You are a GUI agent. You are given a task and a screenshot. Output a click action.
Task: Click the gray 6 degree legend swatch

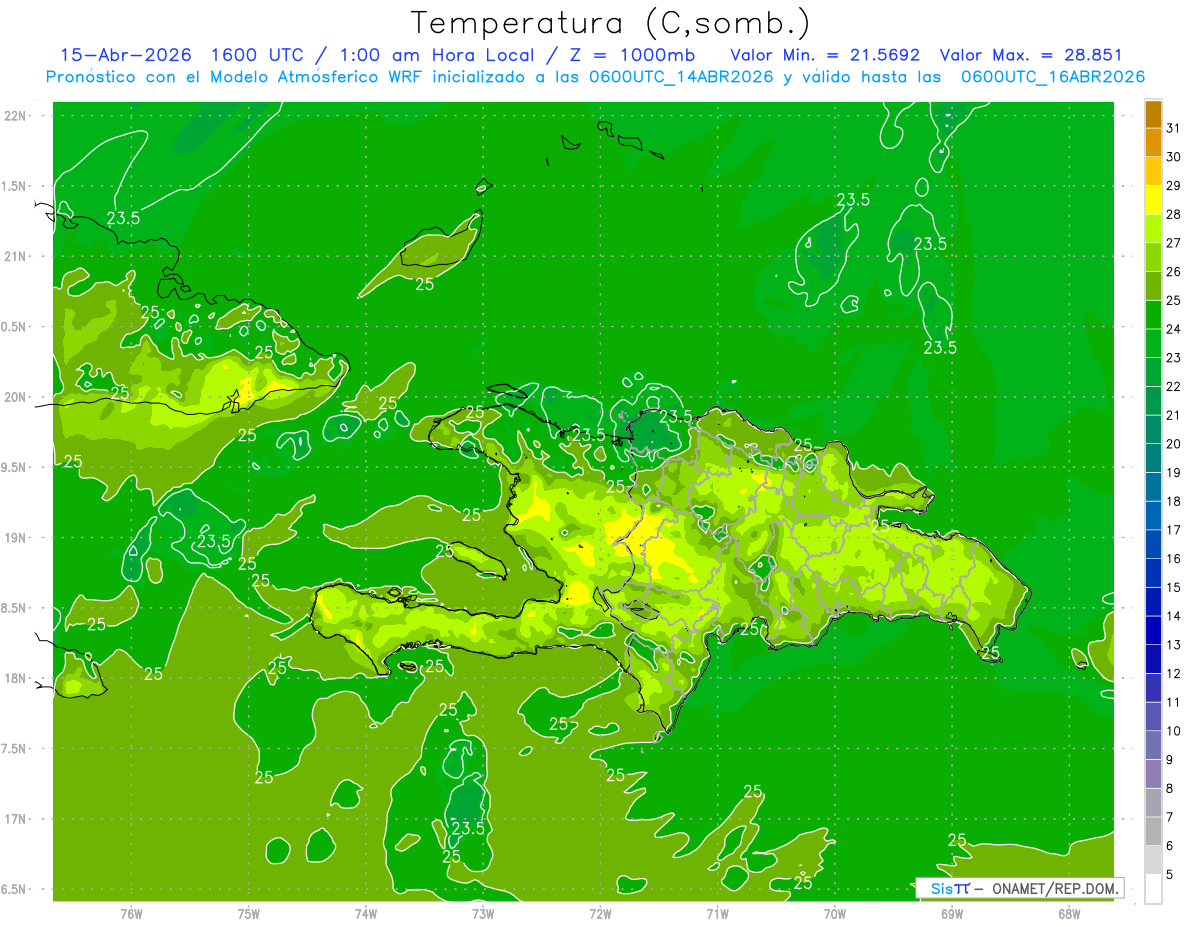[x=1153, y=832]
